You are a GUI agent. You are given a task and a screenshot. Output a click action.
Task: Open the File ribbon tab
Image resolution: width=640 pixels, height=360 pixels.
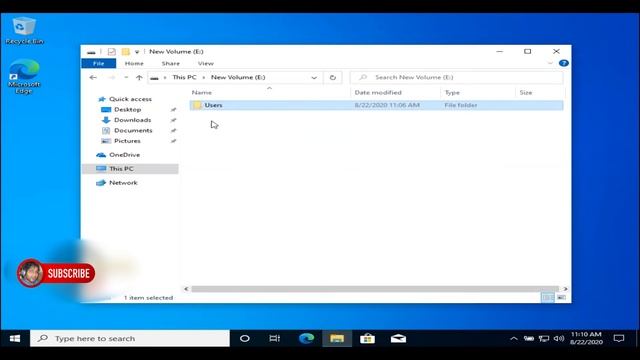tap(99, 63)
